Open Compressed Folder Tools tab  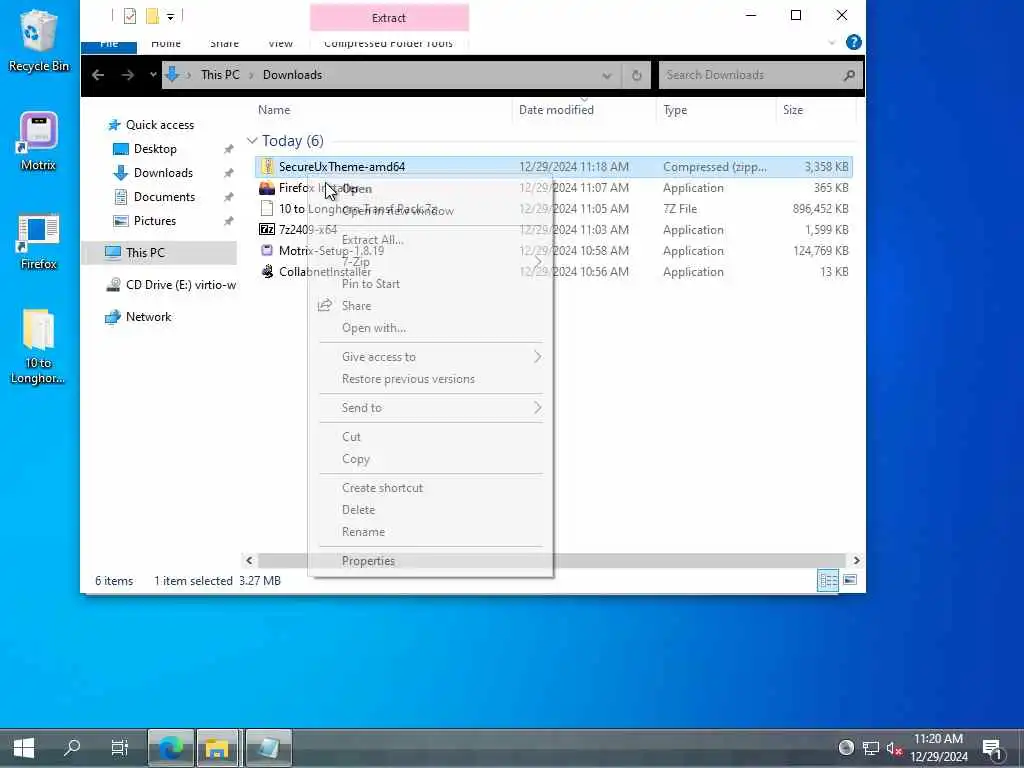[x=389, y=44]
